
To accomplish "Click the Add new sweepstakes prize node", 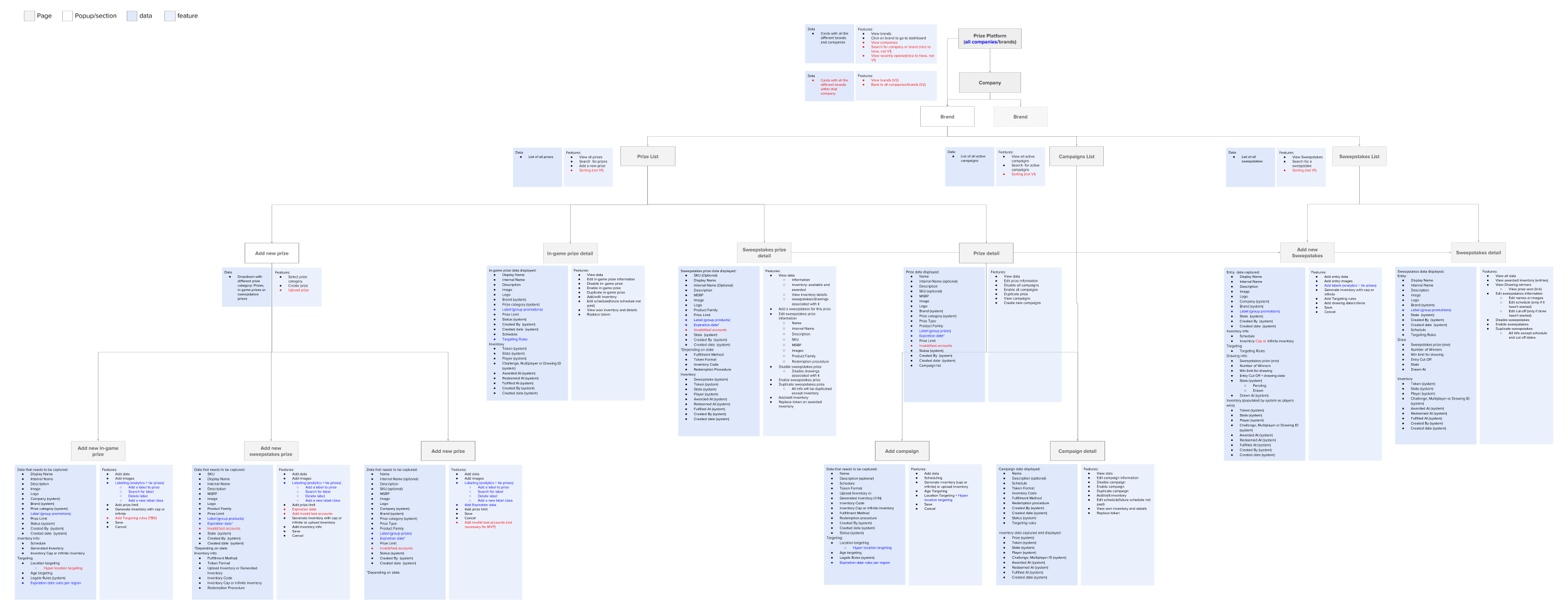I will [271, 451].
